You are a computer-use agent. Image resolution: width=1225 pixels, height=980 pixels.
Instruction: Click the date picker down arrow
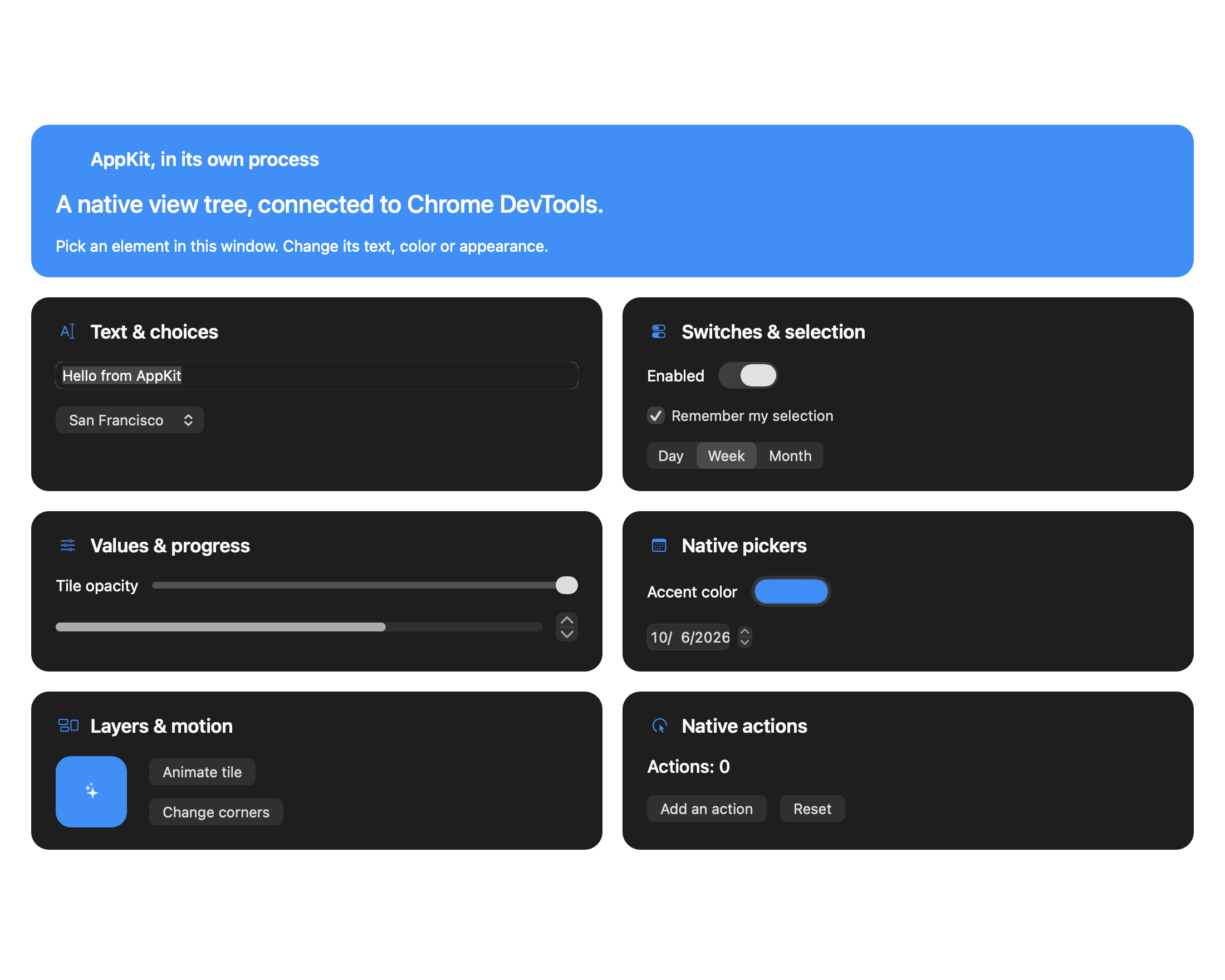click(x=745, y=643)
